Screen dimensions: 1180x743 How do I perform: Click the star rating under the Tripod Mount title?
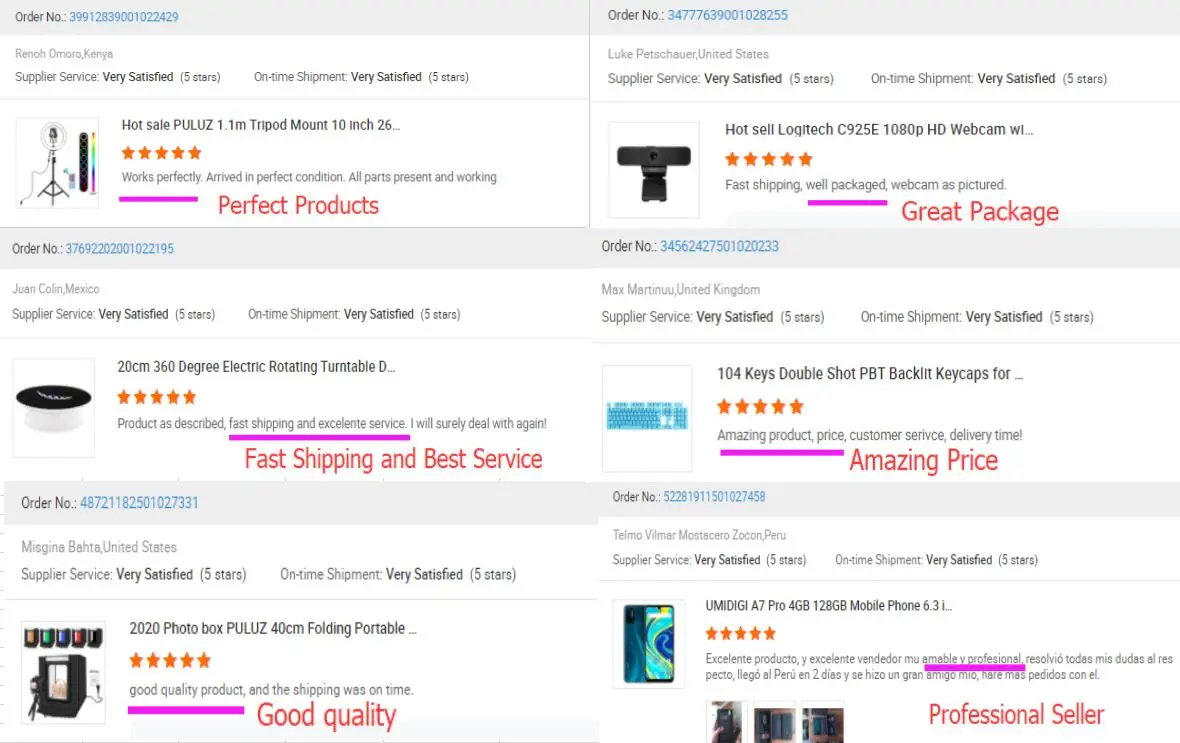coord(161,153)
